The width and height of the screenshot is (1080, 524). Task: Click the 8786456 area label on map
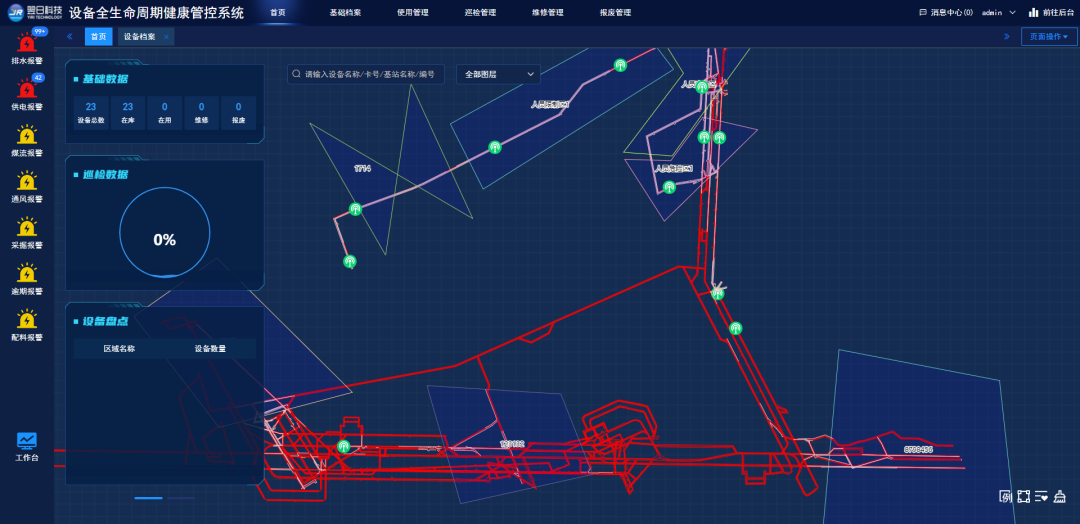[x=918, y=449]
